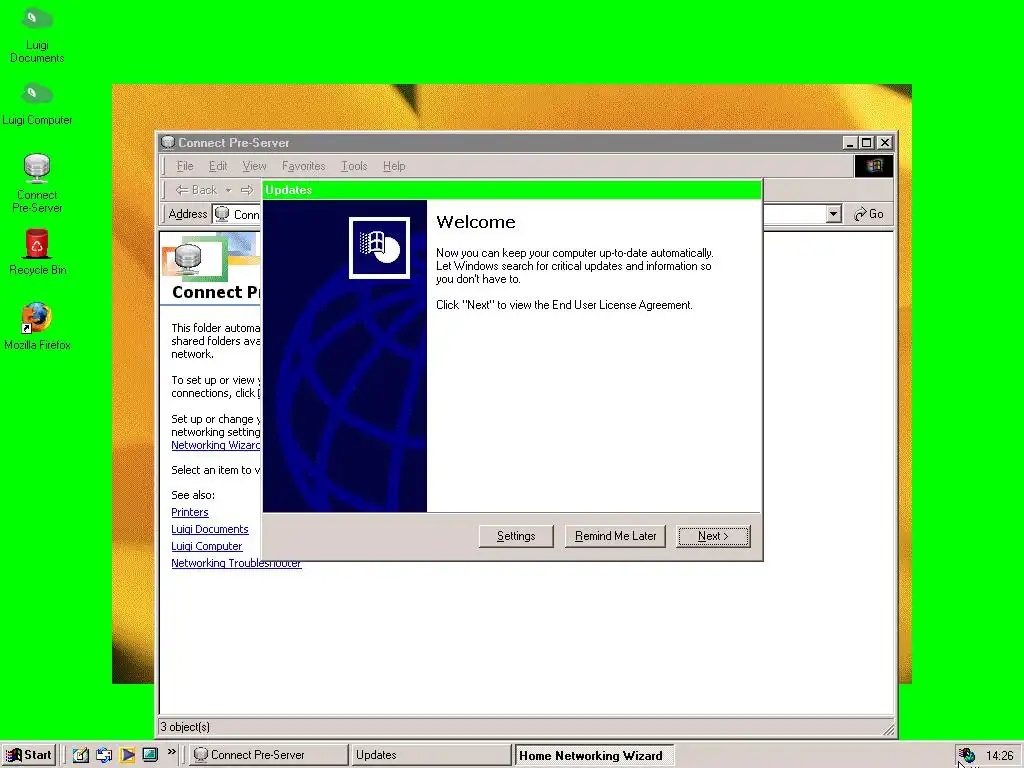Open the Networking Troubleshooter link
Image resolution: width=1024 pixels, height=768 pixels.
coord(236,563)
